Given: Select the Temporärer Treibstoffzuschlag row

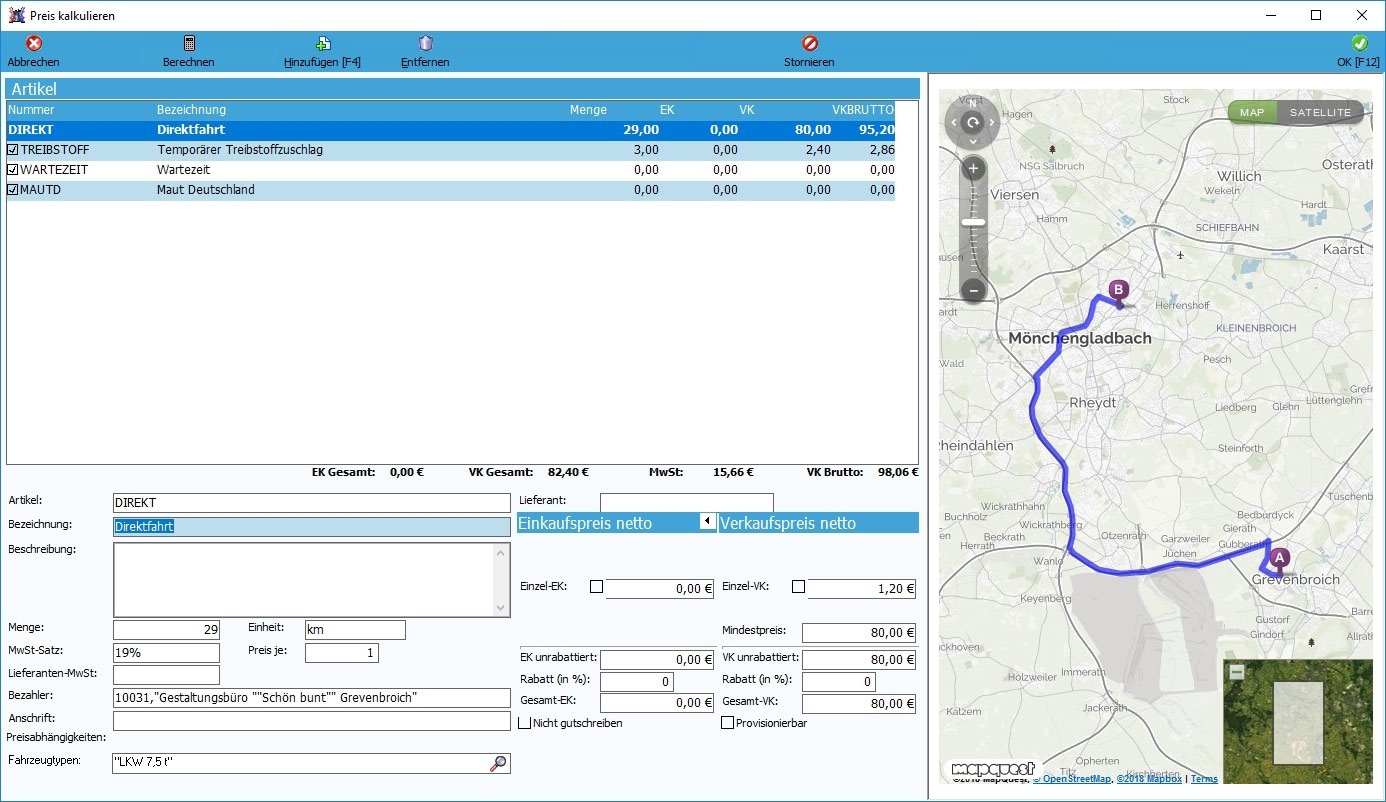Looking at the screenshot, I should (x=451, y=150).
